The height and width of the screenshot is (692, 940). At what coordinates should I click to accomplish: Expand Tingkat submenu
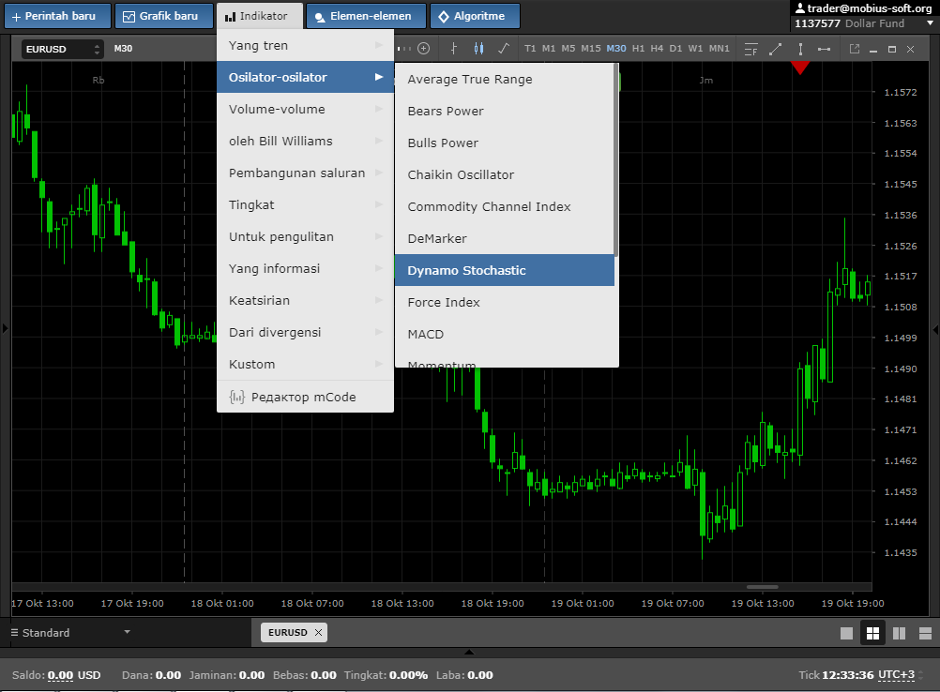click(x=305, y=204)
